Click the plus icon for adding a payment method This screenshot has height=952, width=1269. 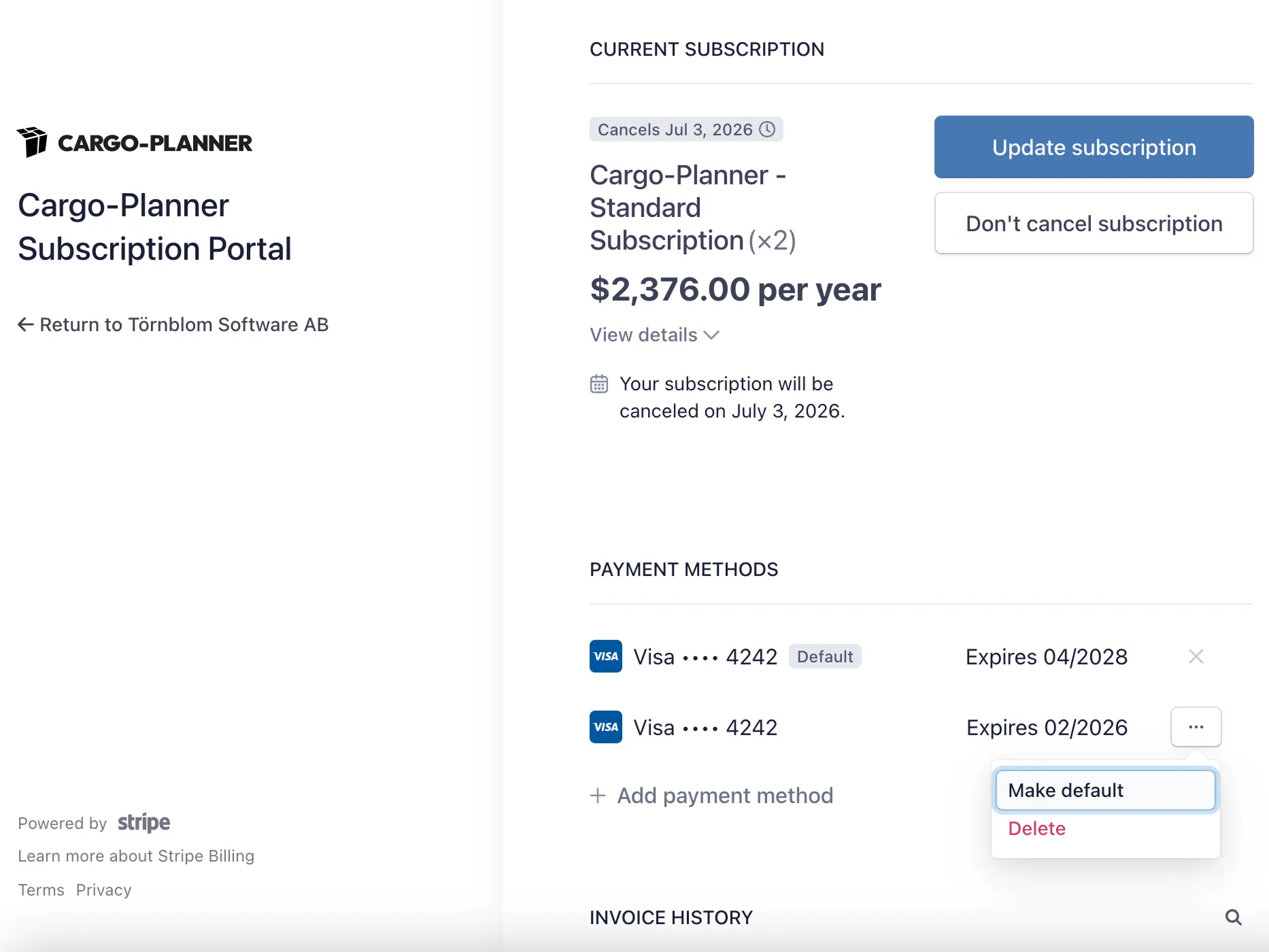coord(598,796)
